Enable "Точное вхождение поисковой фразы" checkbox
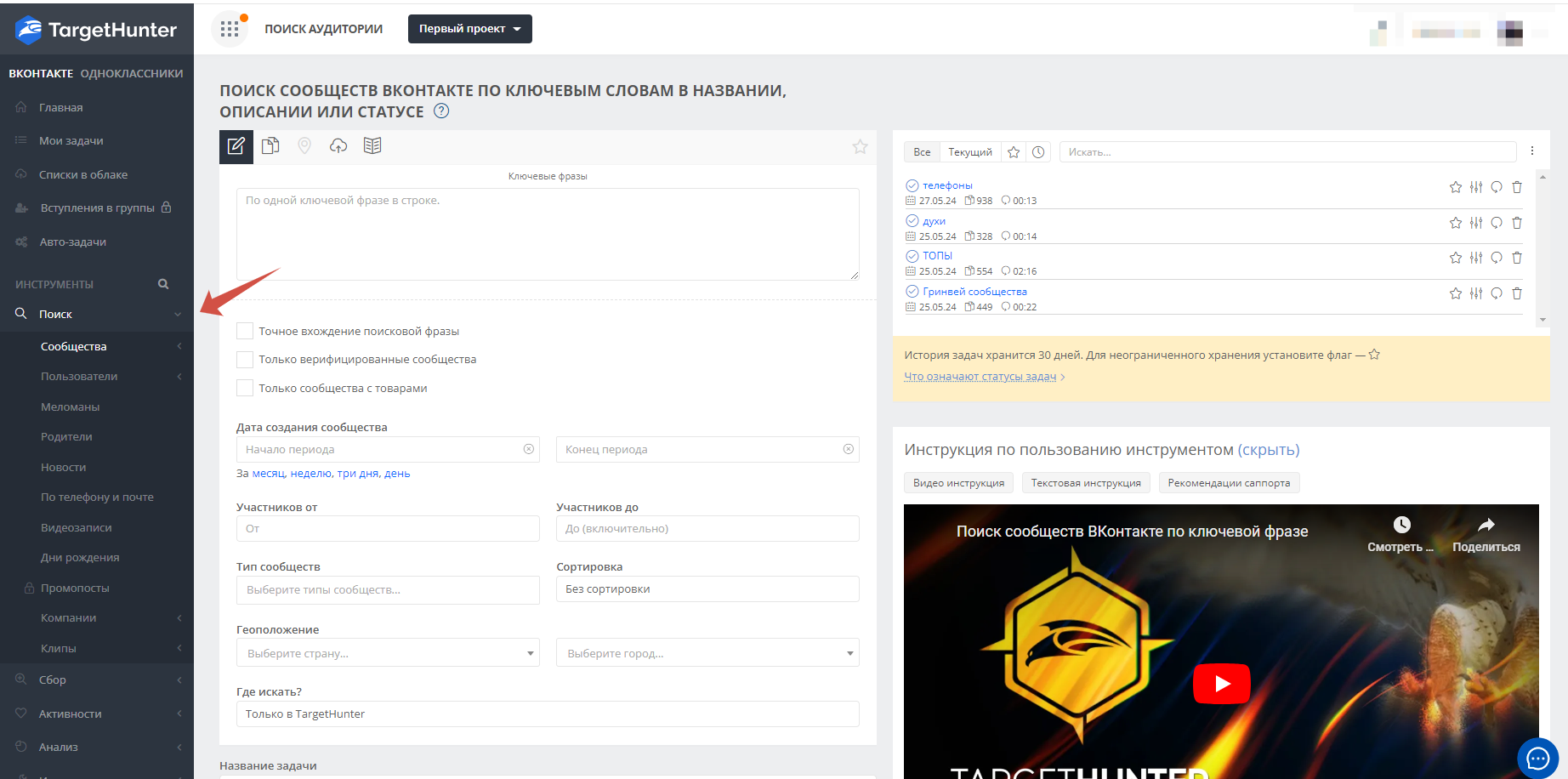The width and height of the screenshot is (1568, 779). [245, 332]
